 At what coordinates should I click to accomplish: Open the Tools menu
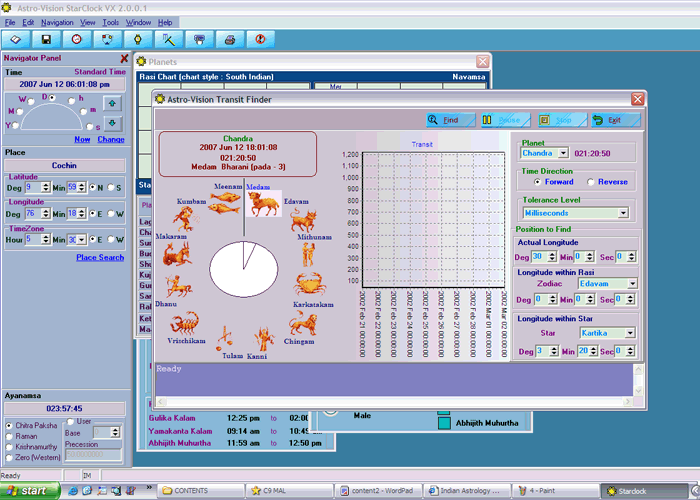coord(110,22)
